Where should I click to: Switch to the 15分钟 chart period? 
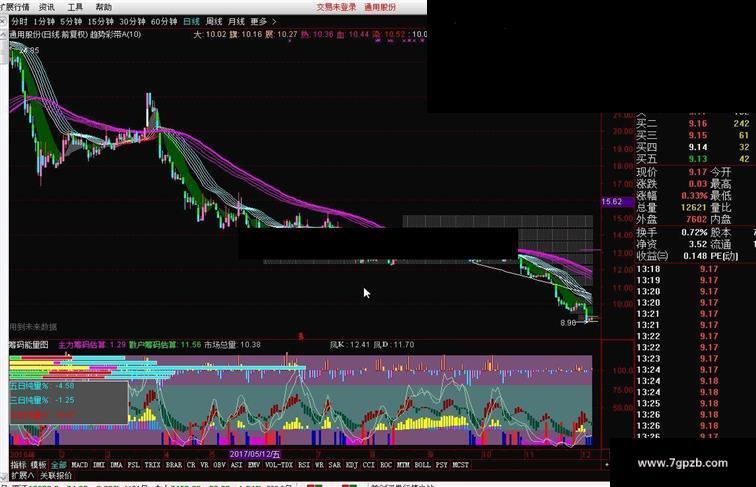pos(100,22)
